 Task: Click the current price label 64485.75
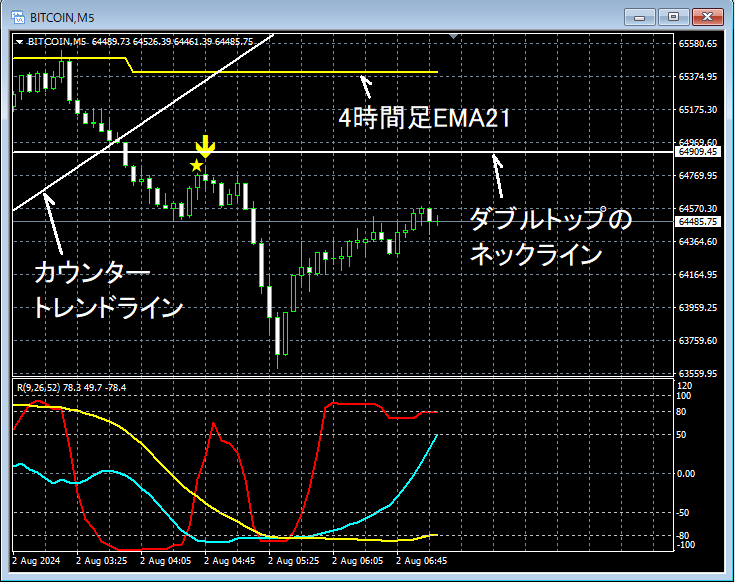[698, 222]
